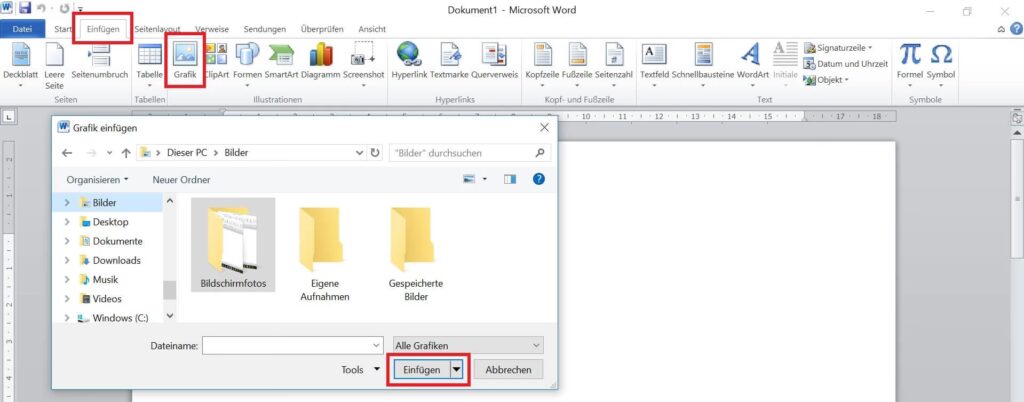Open the Formel equation tool

coord(910,60)
